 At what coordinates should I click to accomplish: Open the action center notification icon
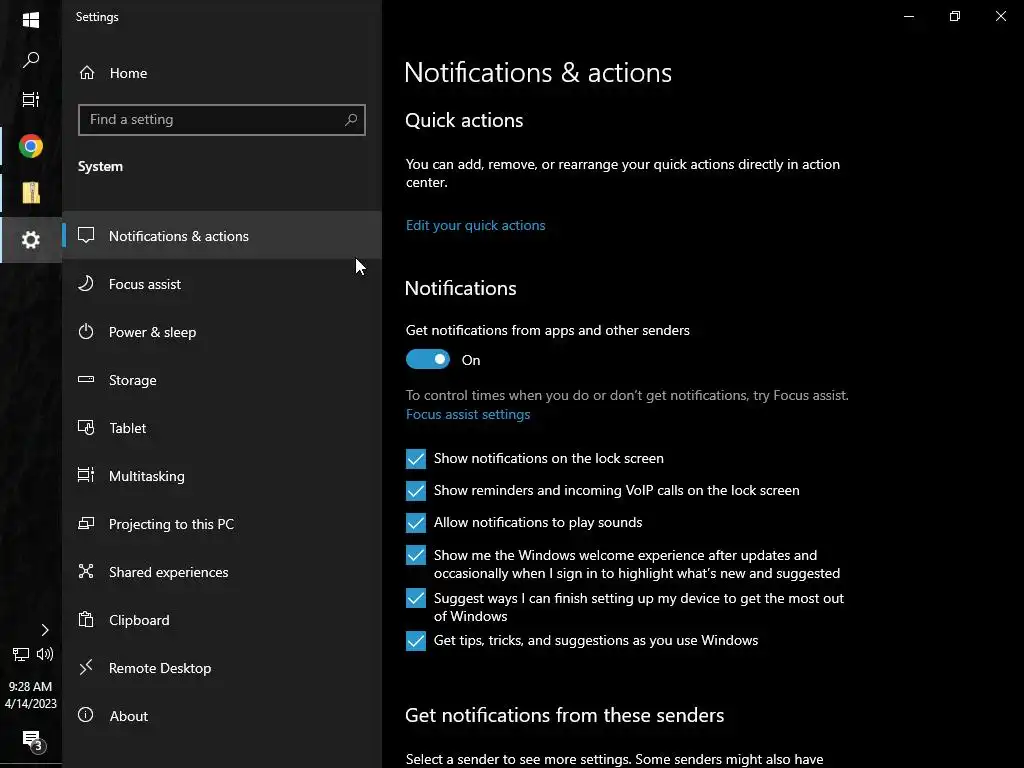pyautogui.click(x=31, y=740)
